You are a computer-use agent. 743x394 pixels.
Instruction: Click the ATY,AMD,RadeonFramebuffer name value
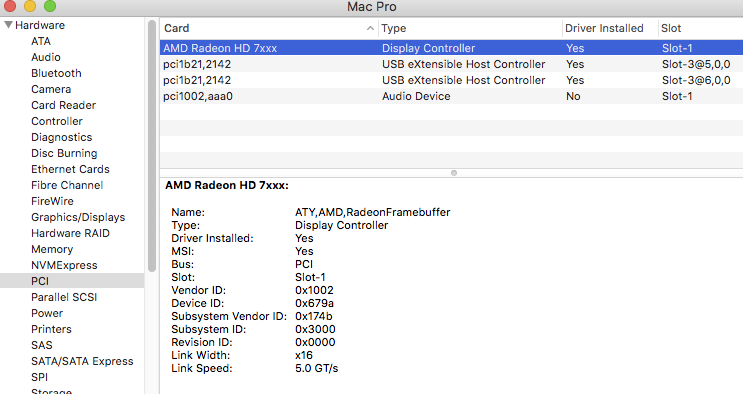372,212
